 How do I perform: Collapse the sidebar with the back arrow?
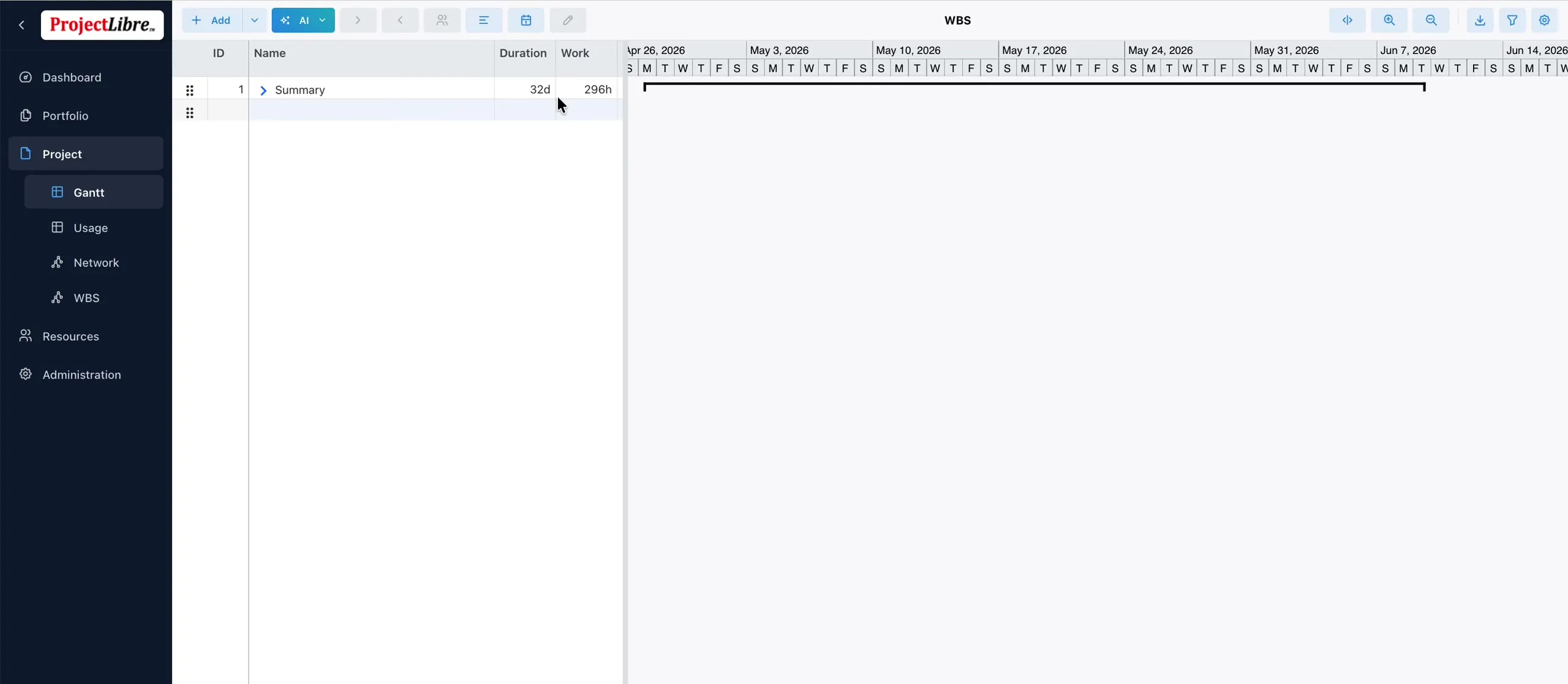(22, 25)
